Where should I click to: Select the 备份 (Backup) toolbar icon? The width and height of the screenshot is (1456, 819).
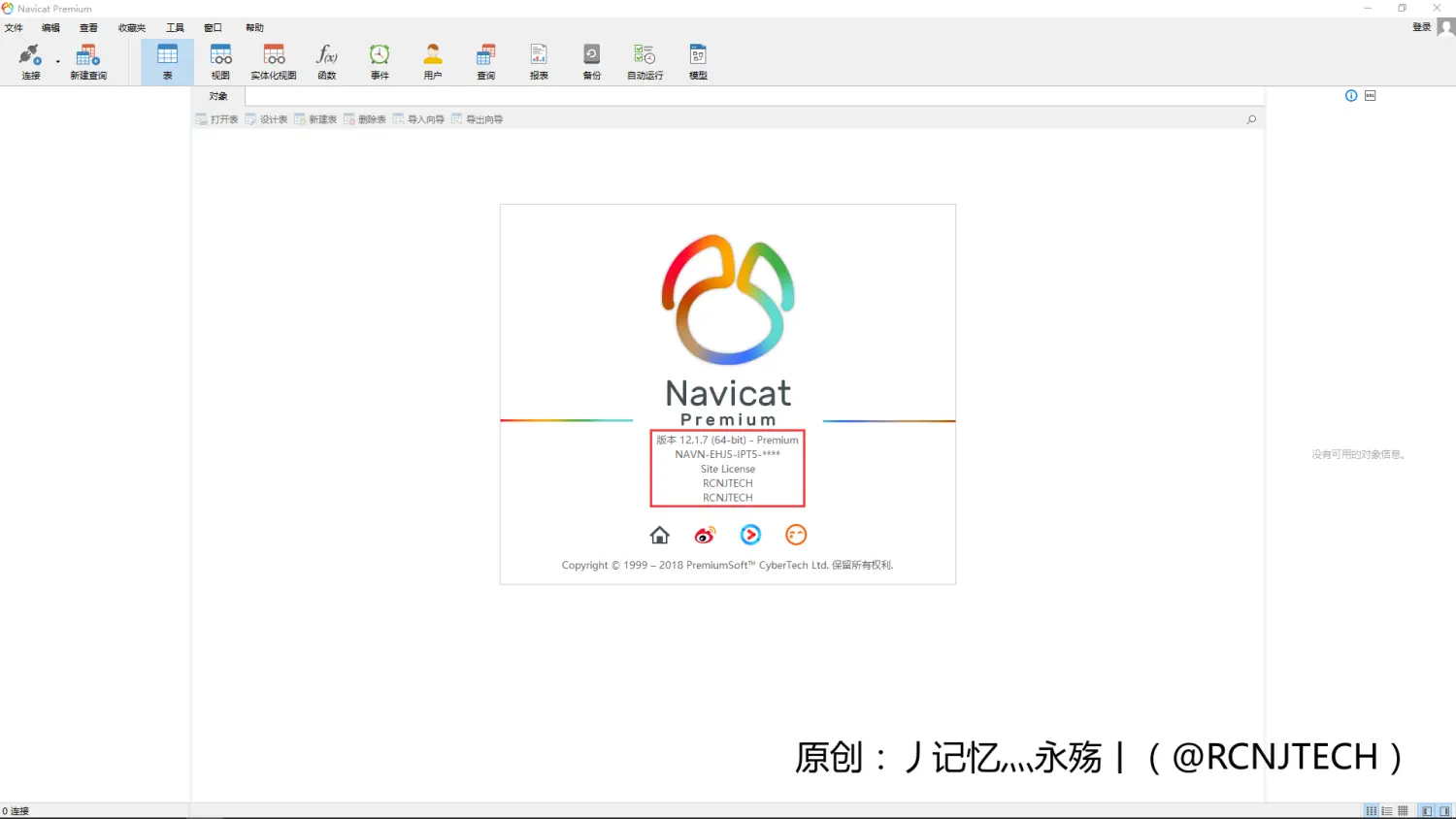591,61
